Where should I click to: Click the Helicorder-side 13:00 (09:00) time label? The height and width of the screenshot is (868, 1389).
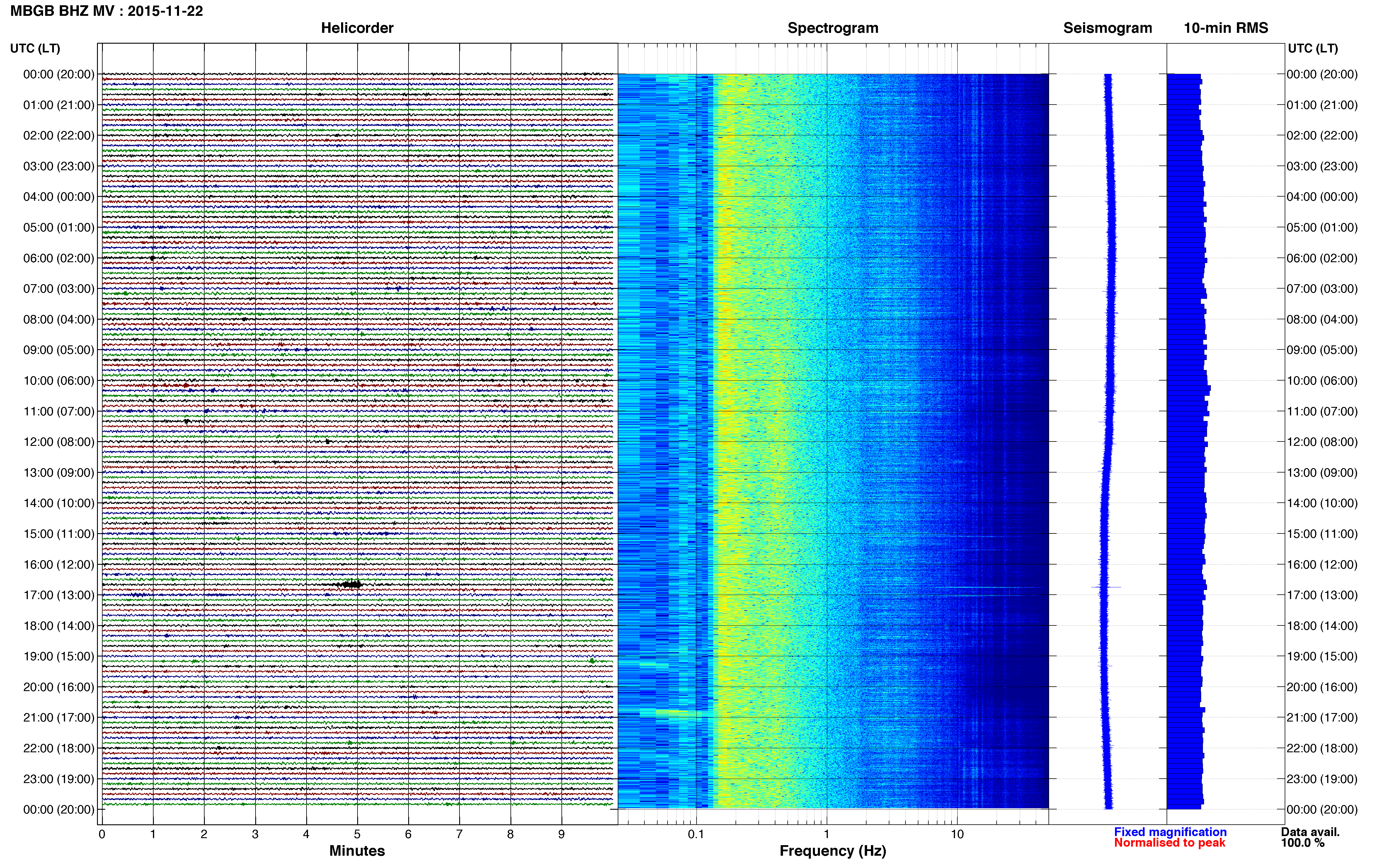click(59, 473)
